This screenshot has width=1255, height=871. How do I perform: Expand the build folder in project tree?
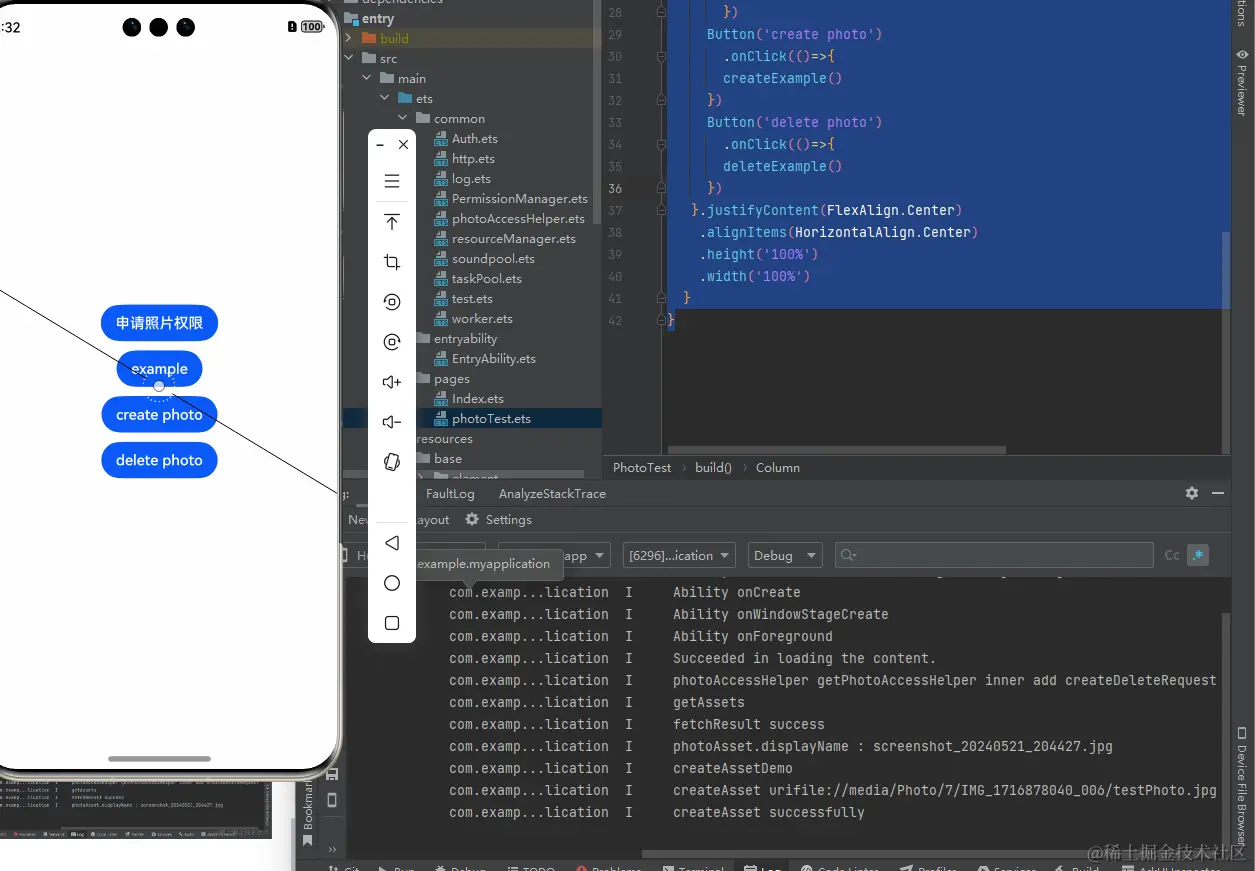click(349, 38)
